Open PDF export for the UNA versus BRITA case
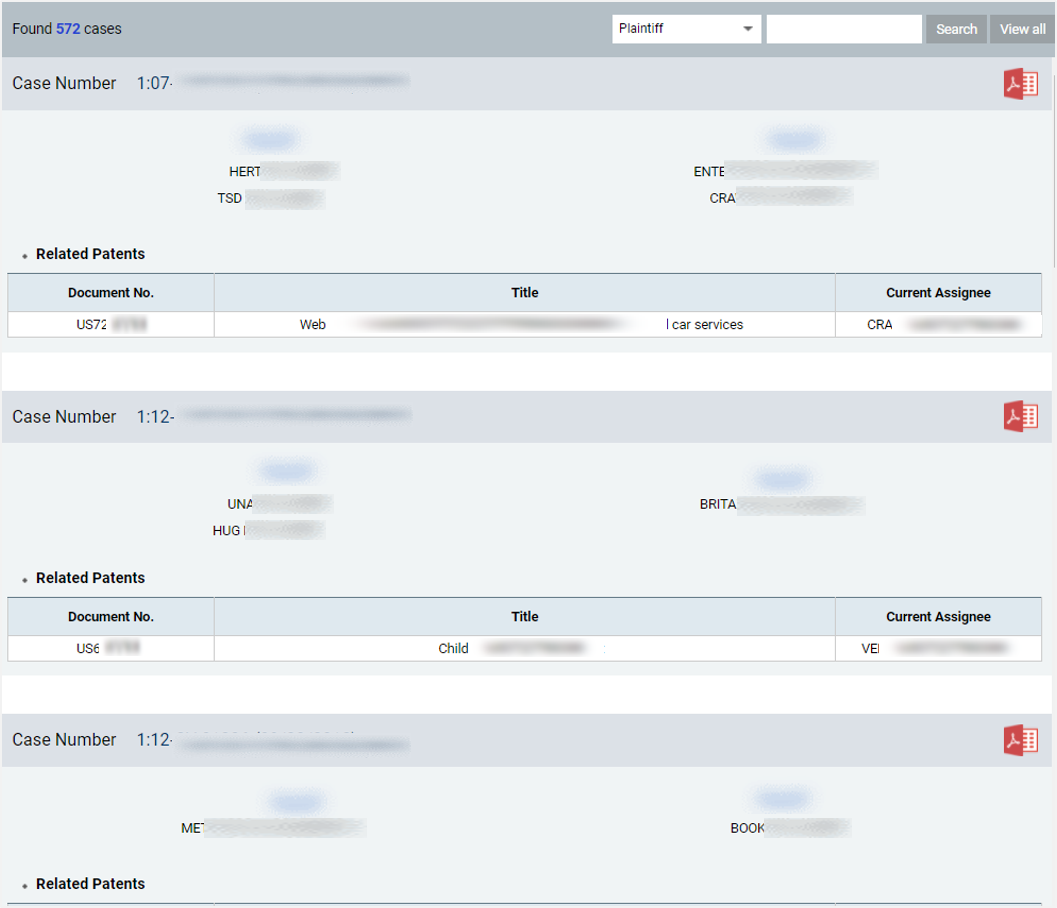The image size is (1057, 908). click(1020, 416)
